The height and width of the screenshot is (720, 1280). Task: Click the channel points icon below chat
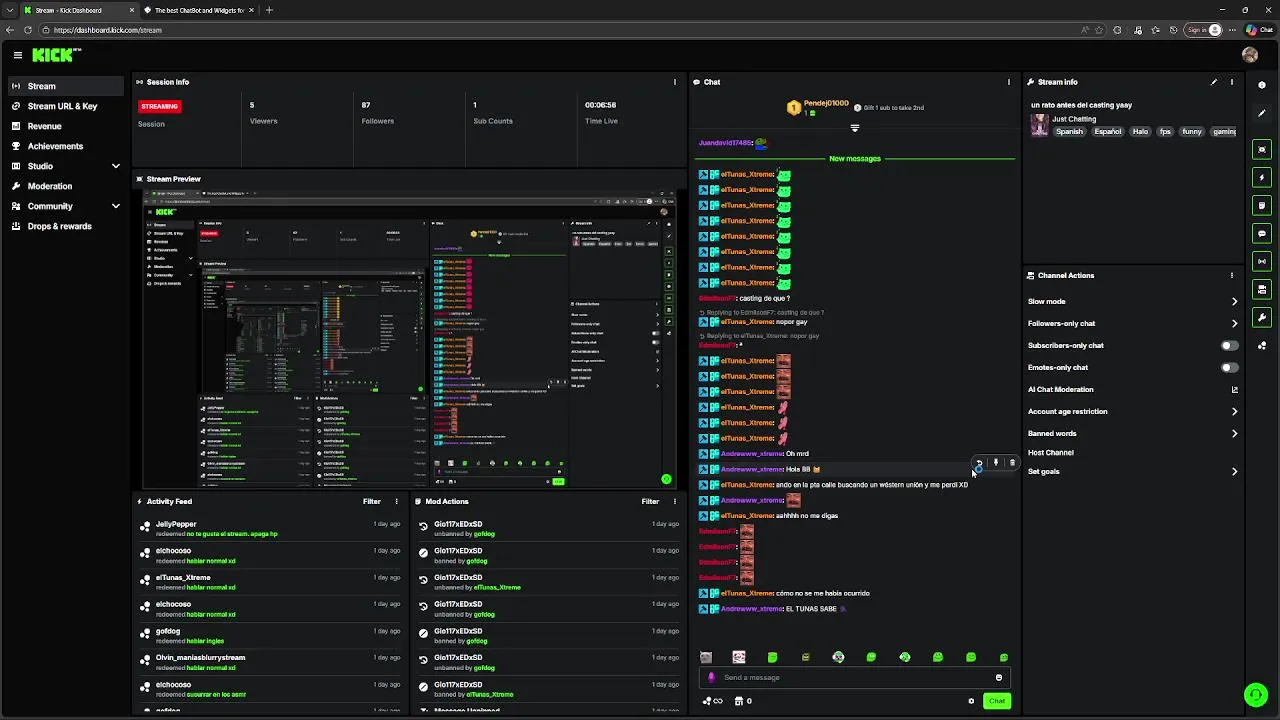pyautogui.click(x=713, y=701)
